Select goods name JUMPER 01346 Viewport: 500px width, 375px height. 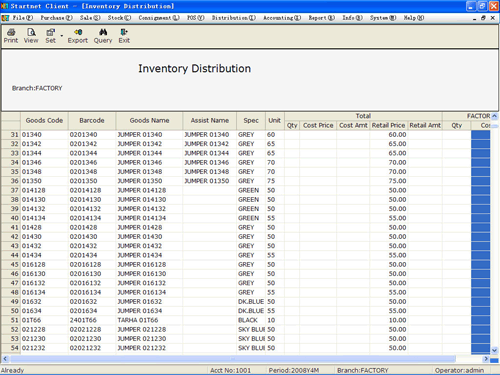coord(149,163)
